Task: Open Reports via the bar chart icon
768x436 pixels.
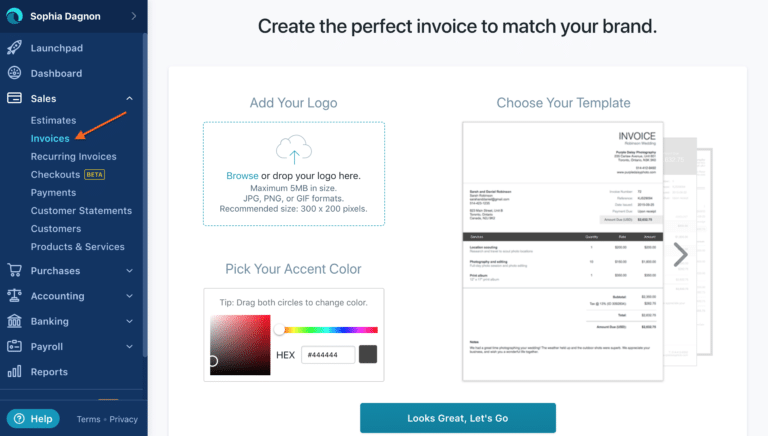Action: point(14,371)
